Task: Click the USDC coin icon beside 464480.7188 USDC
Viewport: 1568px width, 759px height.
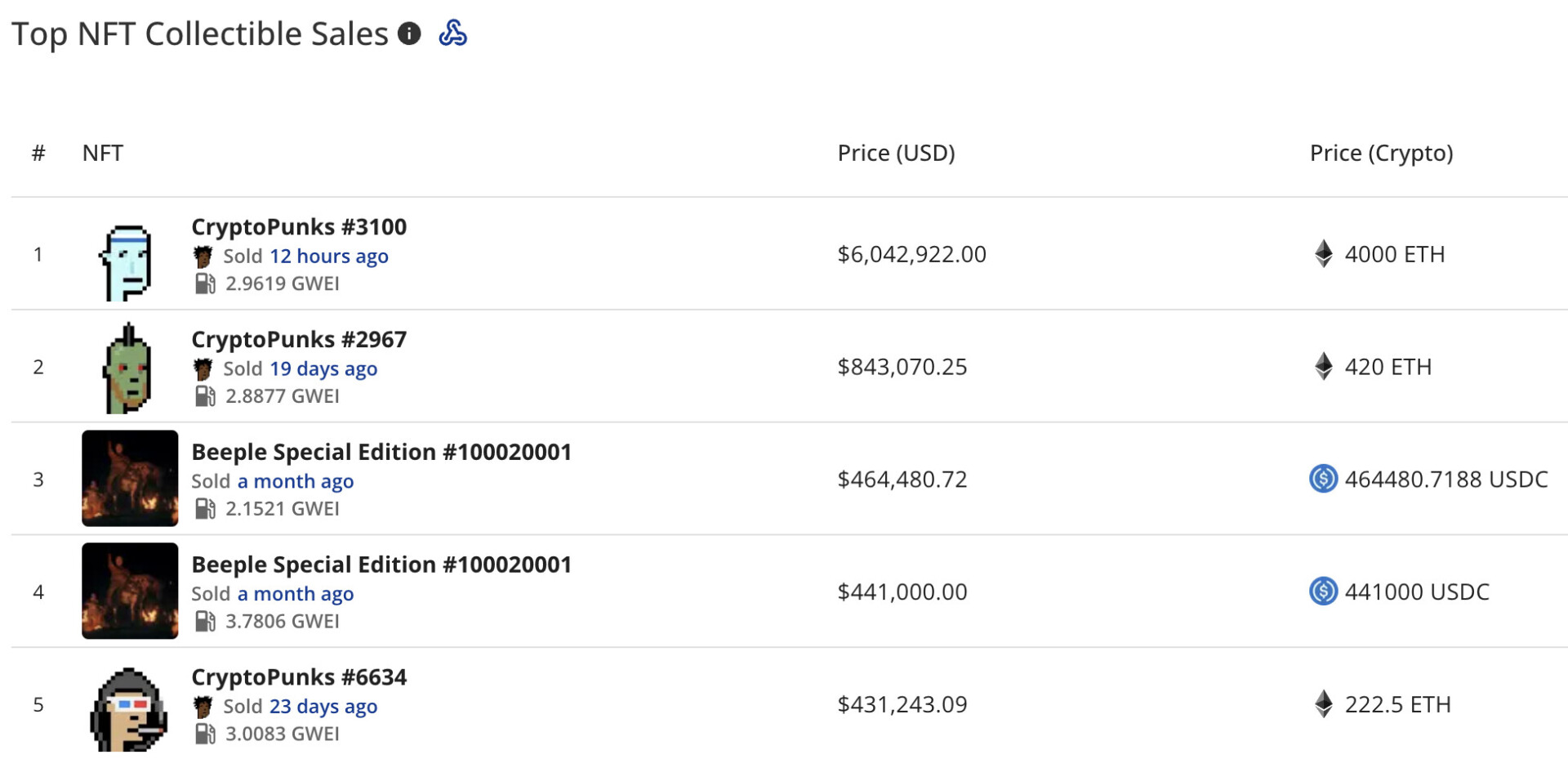Action: click(x=1323, y=479)
